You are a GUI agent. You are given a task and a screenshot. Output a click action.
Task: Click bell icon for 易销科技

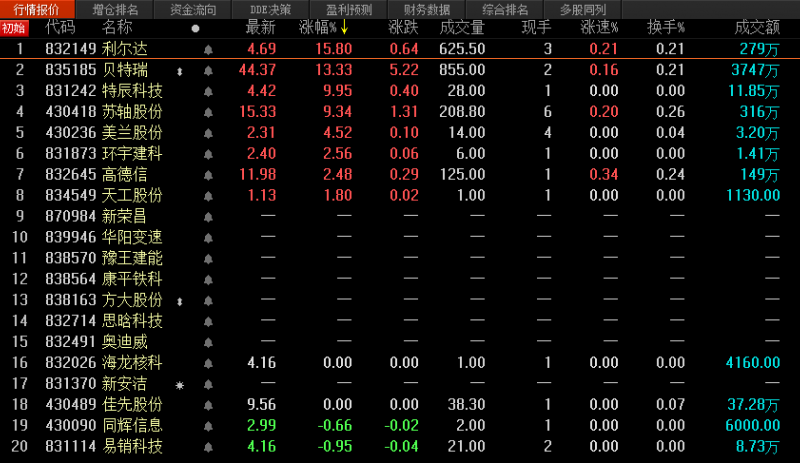(208, 448)
